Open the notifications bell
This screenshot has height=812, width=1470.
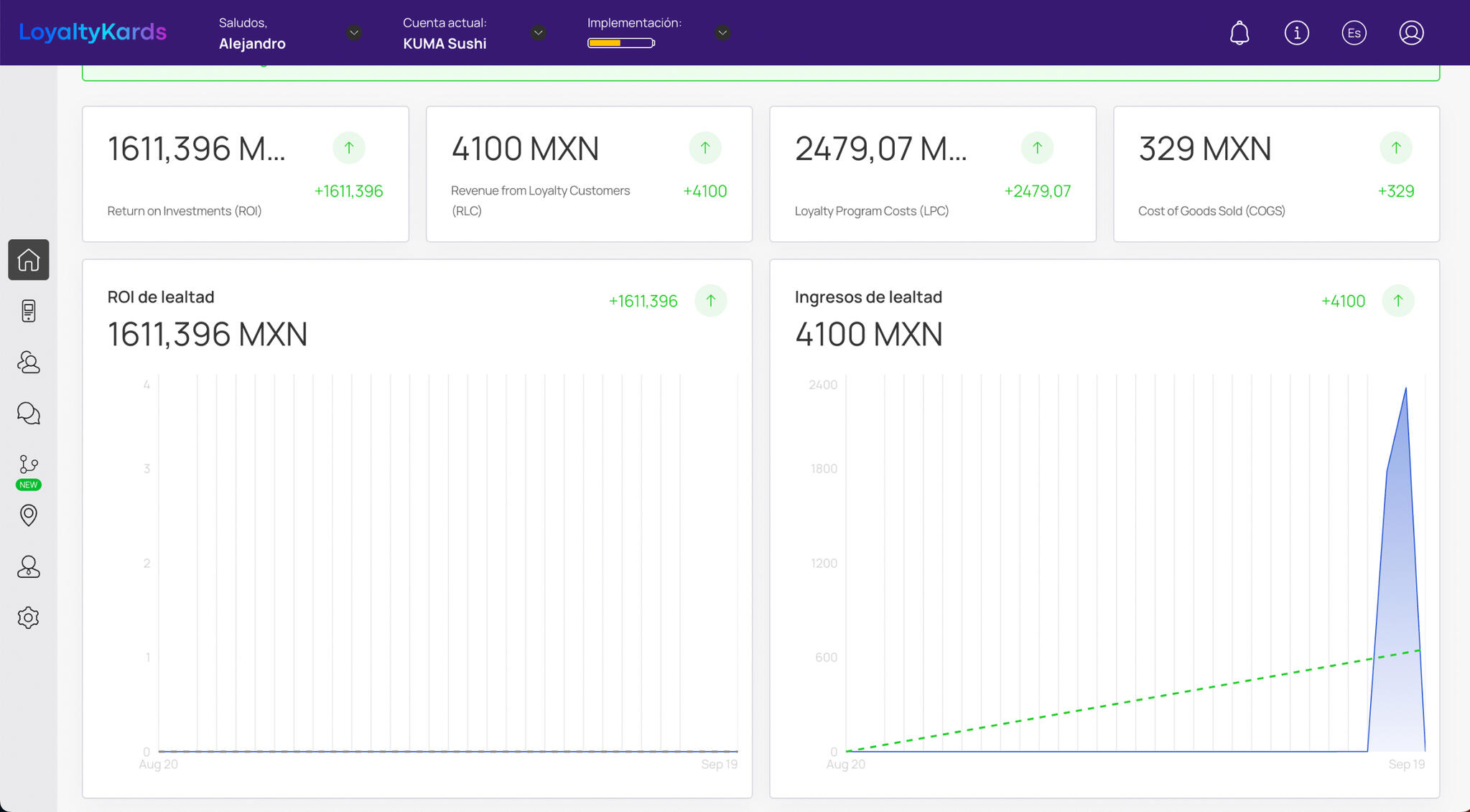[x=1239, y=33]
